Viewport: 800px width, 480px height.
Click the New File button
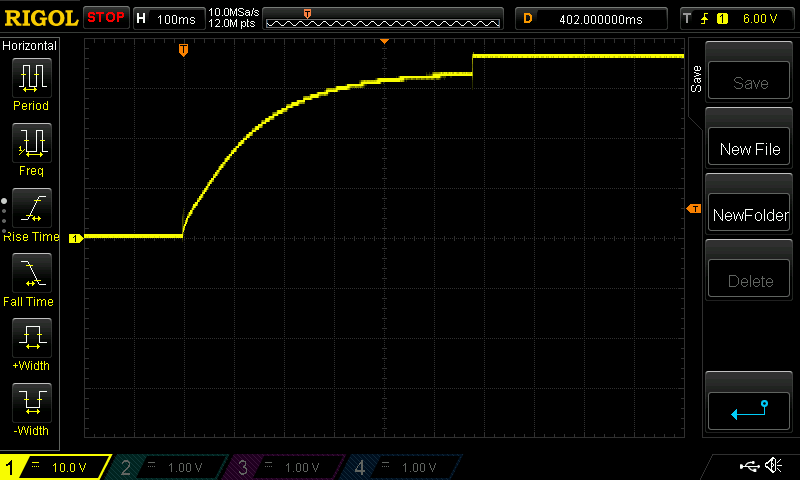click(x=749, y=149)
